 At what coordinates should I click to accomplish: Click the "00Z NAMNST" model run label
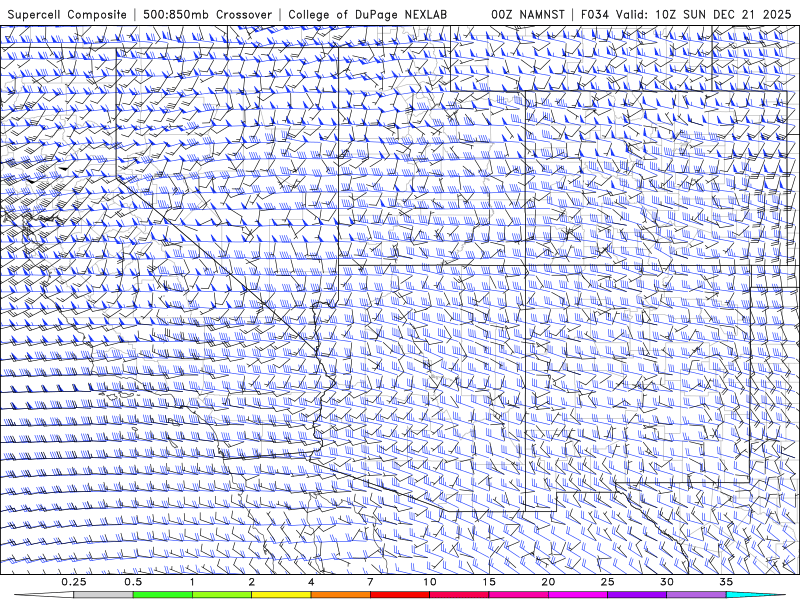[528, 15]
